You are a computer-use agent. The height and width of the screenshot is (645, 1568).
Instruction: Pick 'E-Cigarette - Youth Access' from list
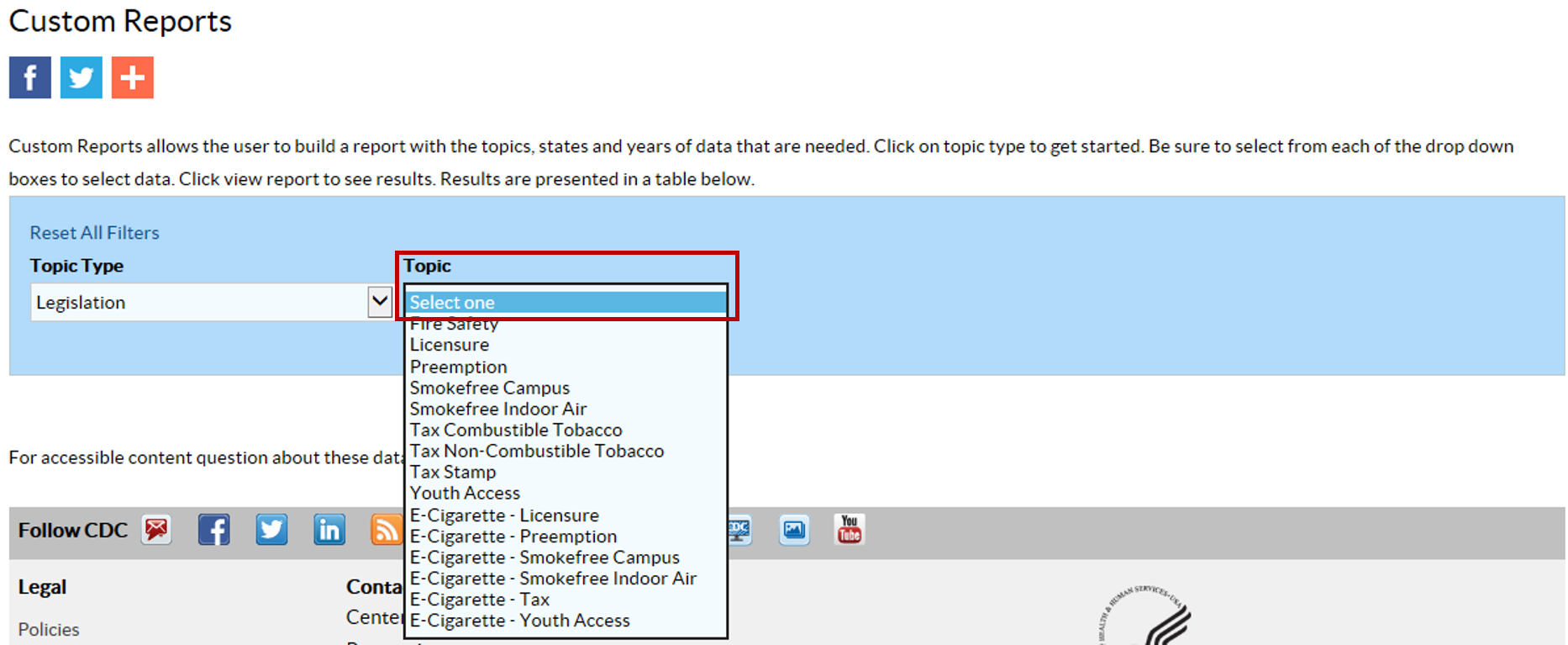point(519,621)
